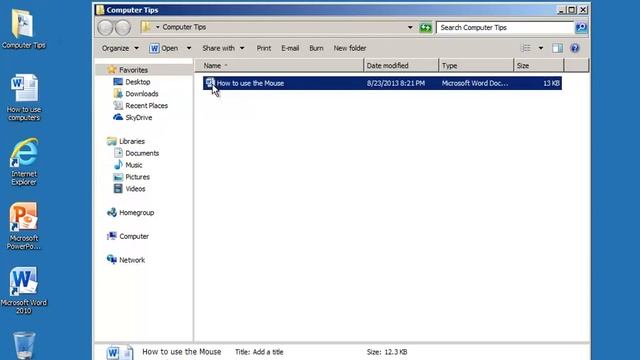640x360 pixels.
Task: Click E-mail in the toolbar
Action: coord(290,48)
